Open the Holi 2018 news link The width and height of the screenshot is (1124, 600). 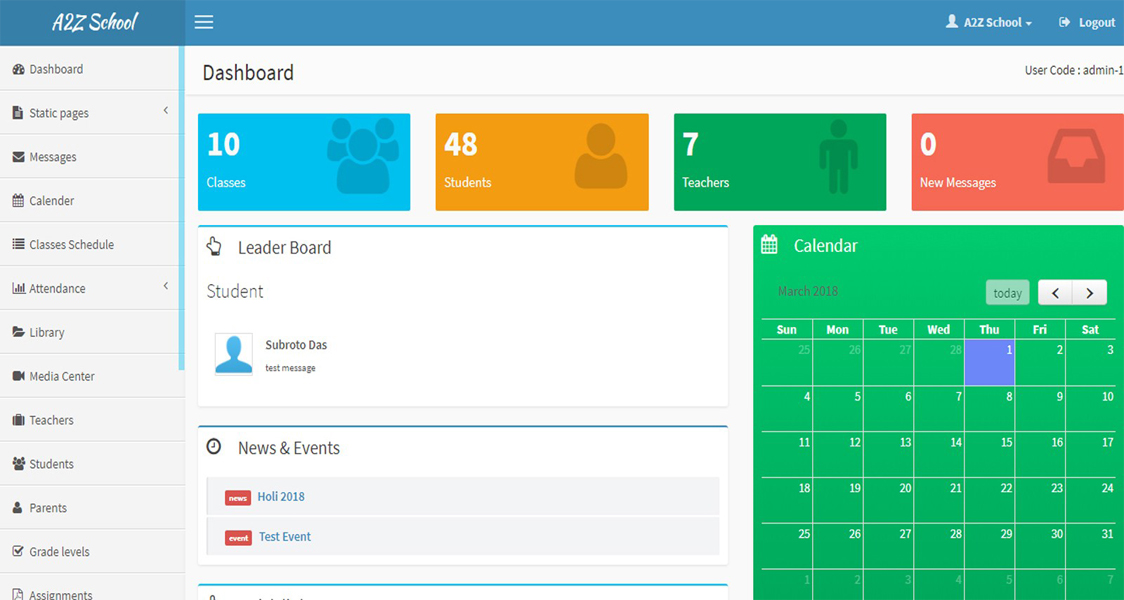pos(281,497)
